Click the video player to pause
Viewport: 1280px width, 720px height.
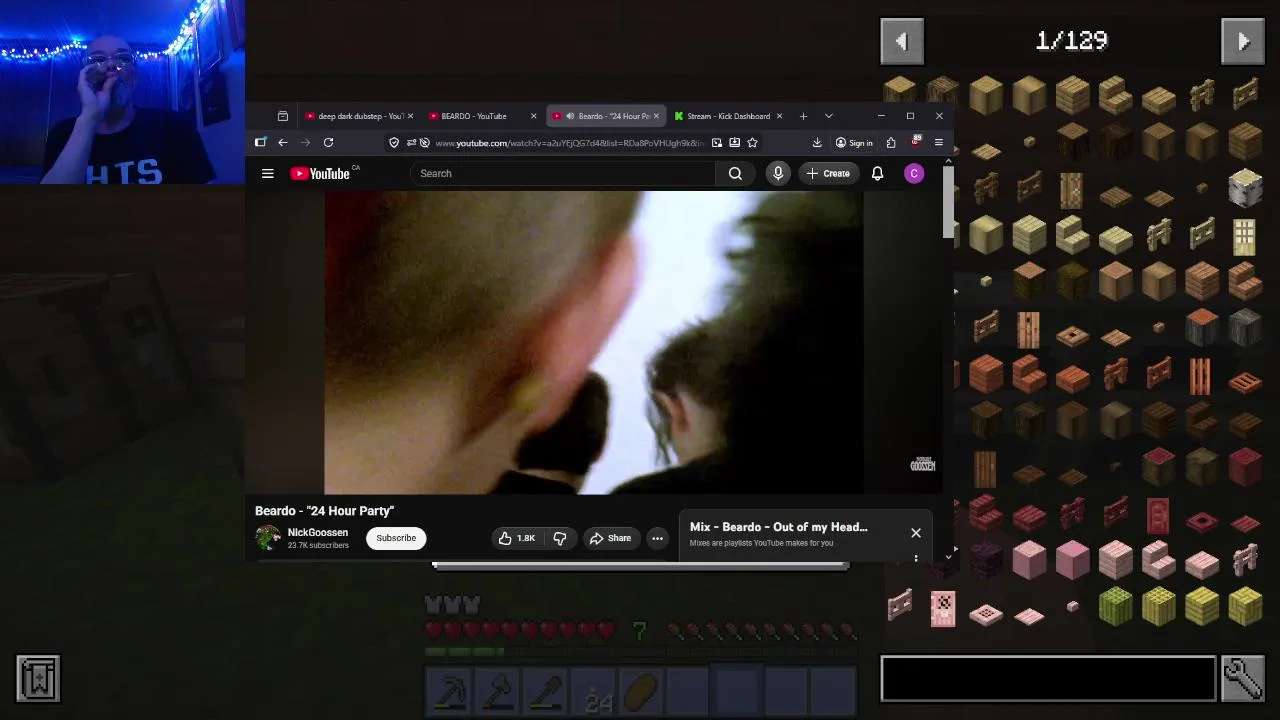(x=594, y=342)
